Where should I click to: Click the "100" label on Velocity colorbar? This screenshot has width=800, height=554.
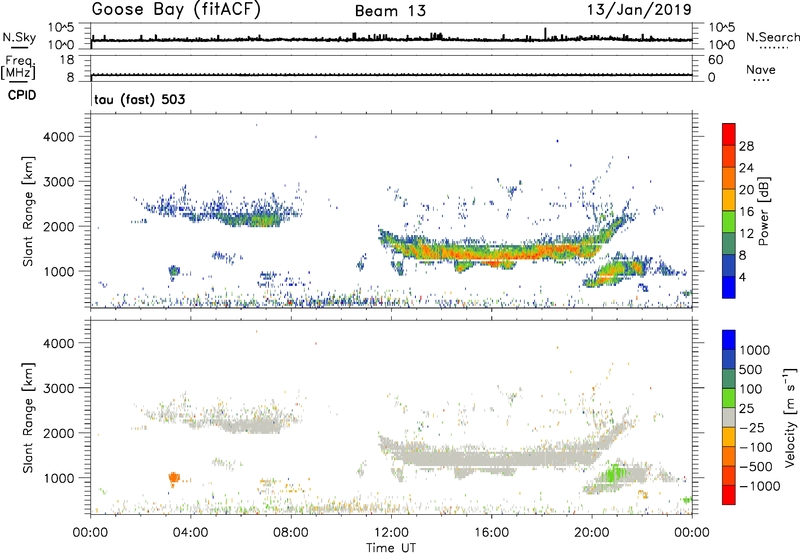click(751, 389)
